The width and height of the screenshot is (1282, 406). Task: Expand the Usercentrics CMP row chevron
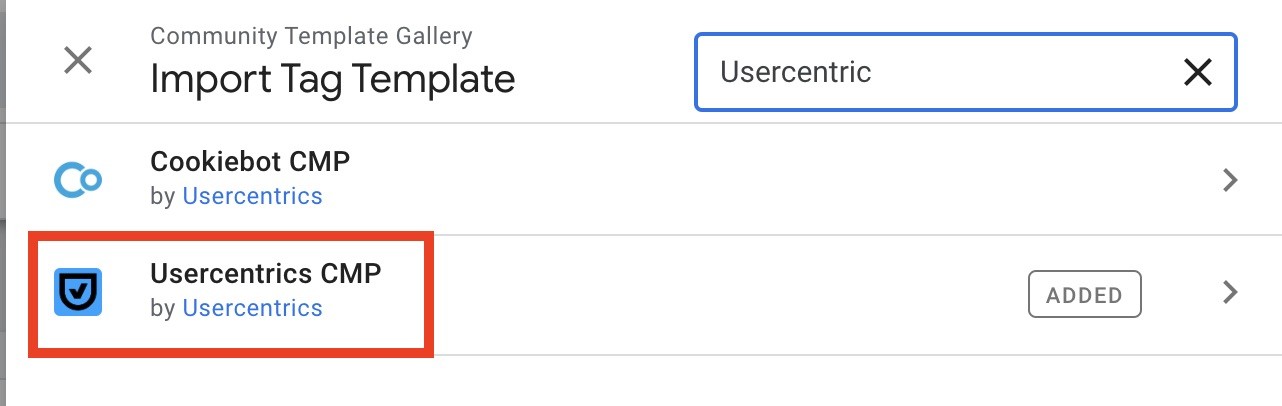tap(1231, 293)
